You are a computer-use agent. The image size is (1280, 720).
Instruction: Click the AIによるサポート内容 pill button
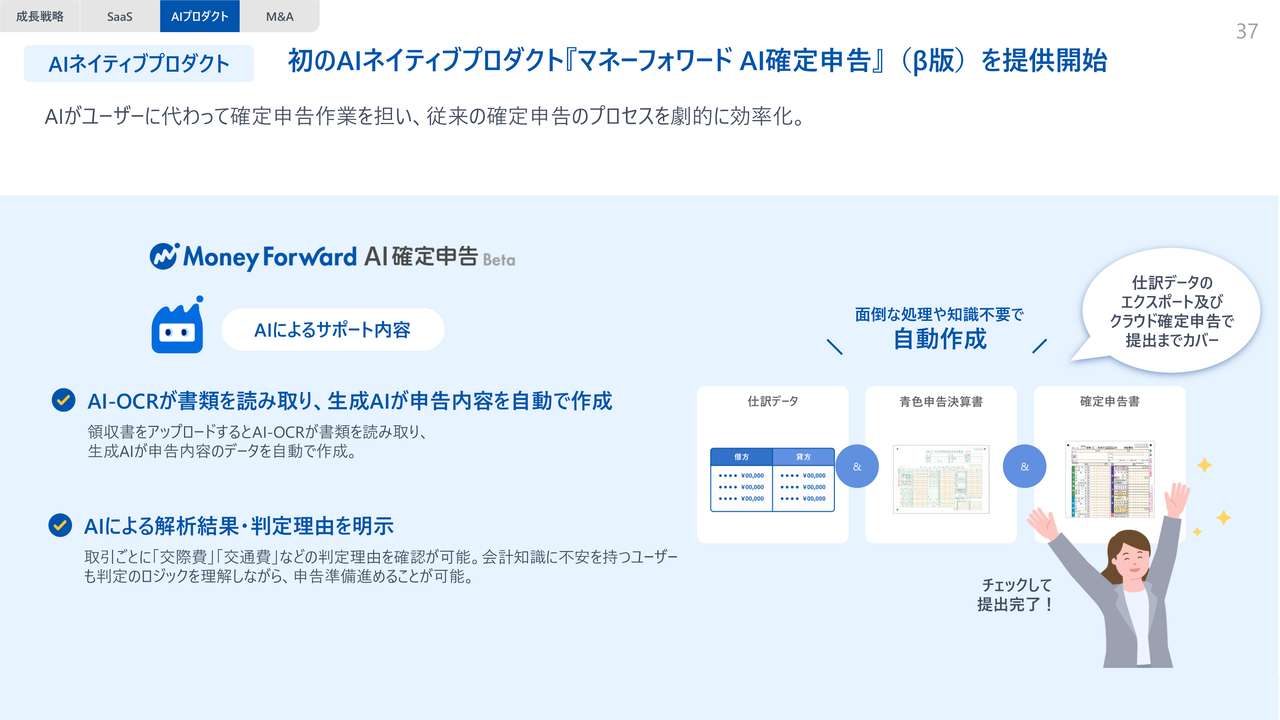click(332, 330)
